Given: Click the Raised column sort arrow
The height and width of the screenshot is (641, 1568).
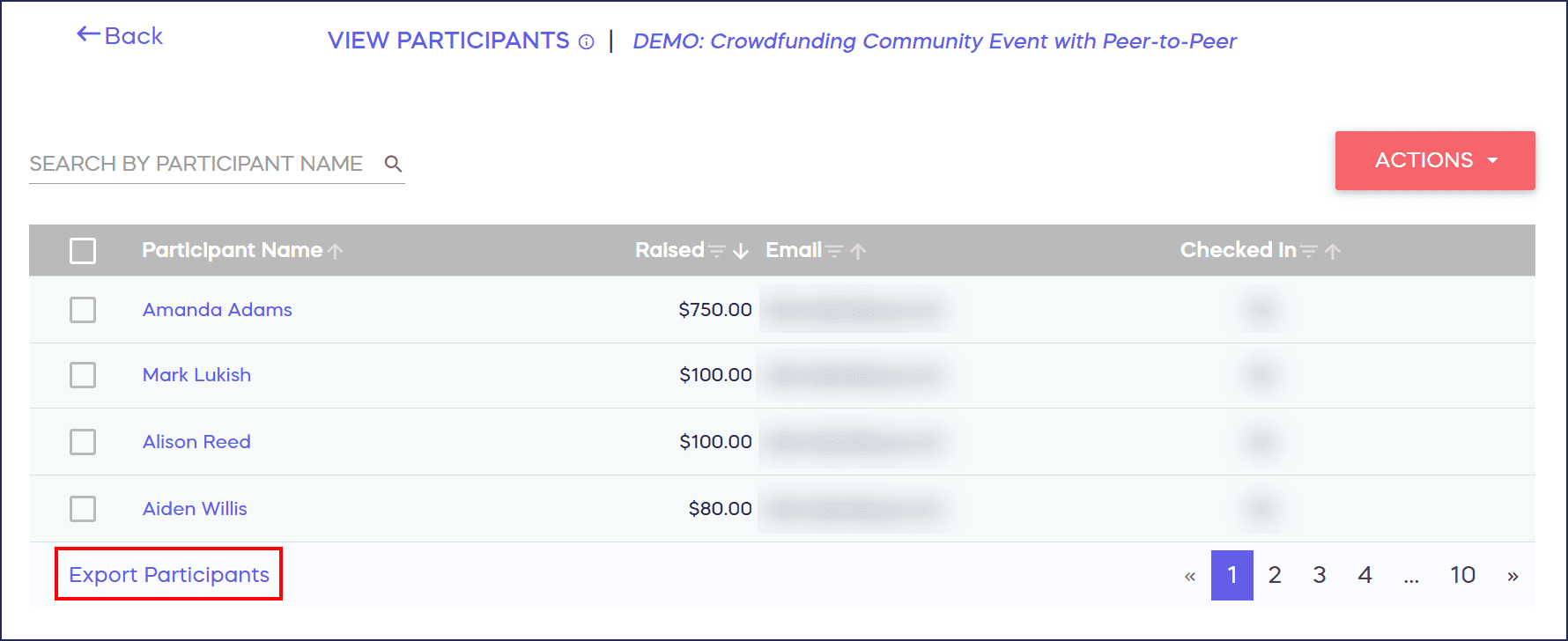Looking at the screenshot, I should pyautogui.click(x=741, y=252).
